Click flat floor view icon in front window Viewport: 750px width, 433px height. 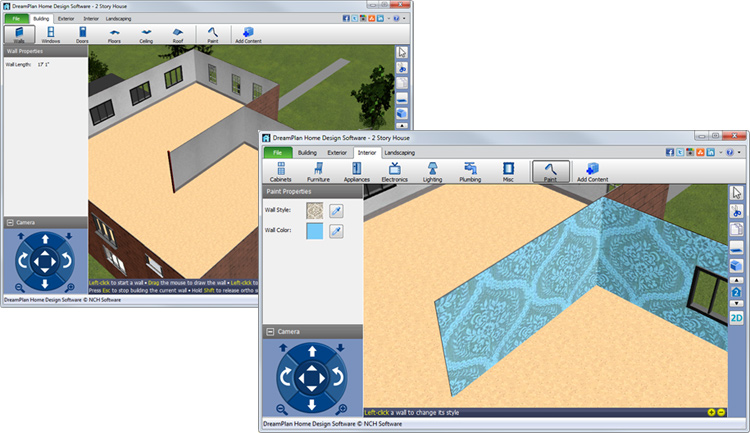pos(737,247)
